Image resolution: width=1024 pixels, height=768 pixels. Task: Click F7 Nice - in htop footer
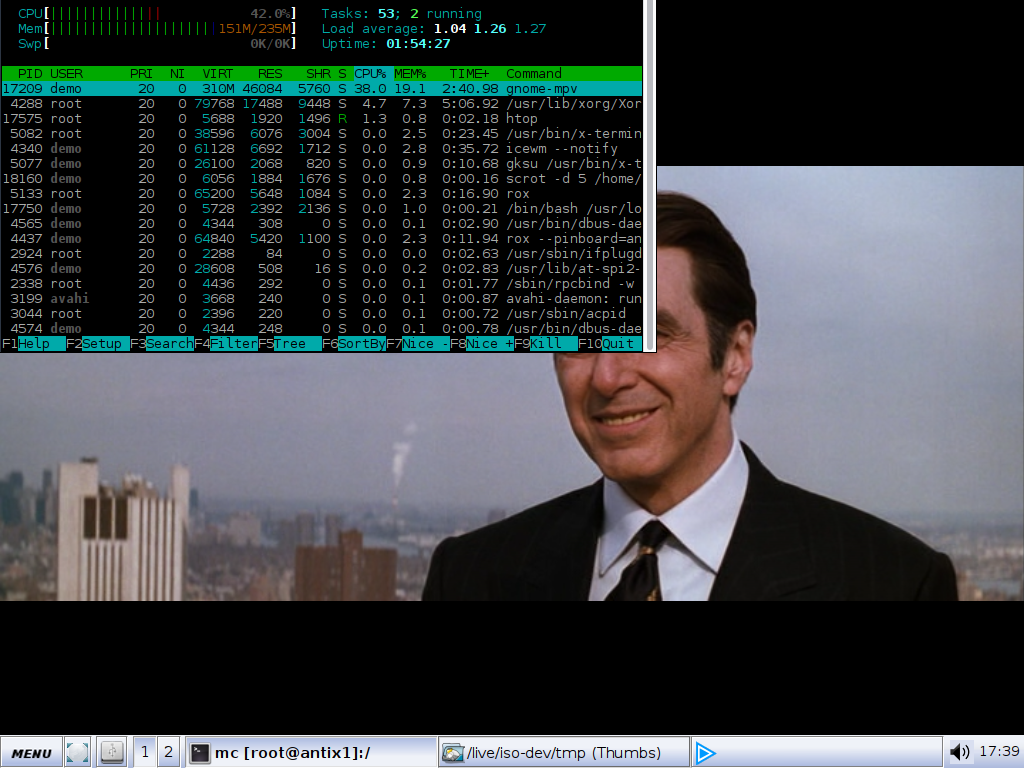(418, 344)
